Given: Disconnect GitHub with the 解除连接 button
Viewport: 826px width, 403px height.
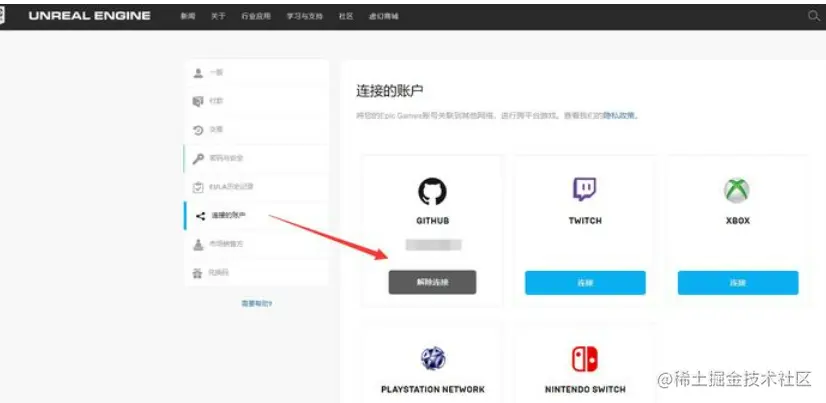Looking at the screenshot, I should pos(432,282).
